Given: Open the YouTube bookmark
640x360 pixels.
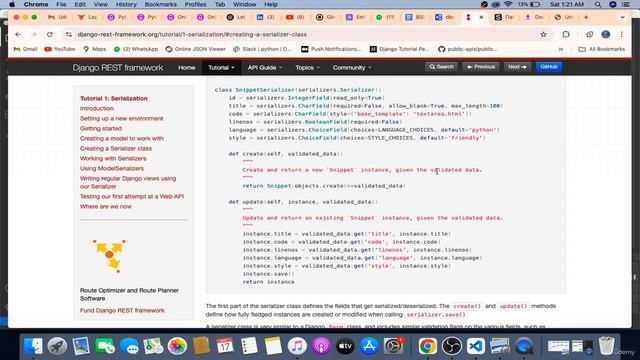Looking at the screenshot, I should click(x=60, y=49).
